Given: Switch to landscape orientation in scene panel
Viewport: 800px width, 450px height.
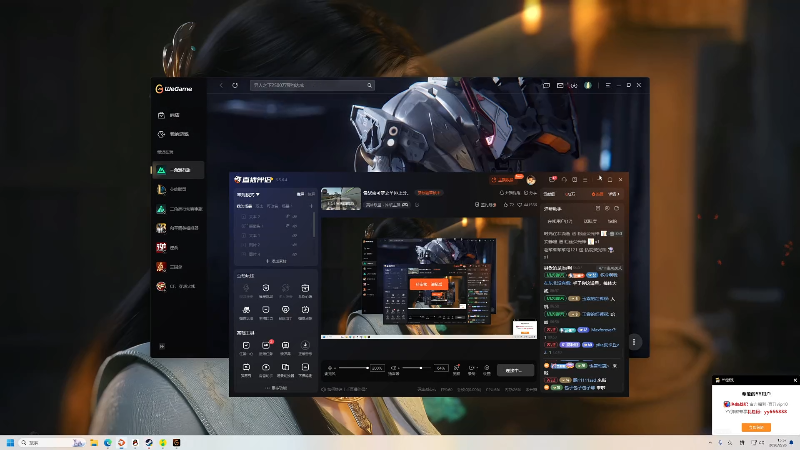Looking at the screenshot, I should point(301,194).
